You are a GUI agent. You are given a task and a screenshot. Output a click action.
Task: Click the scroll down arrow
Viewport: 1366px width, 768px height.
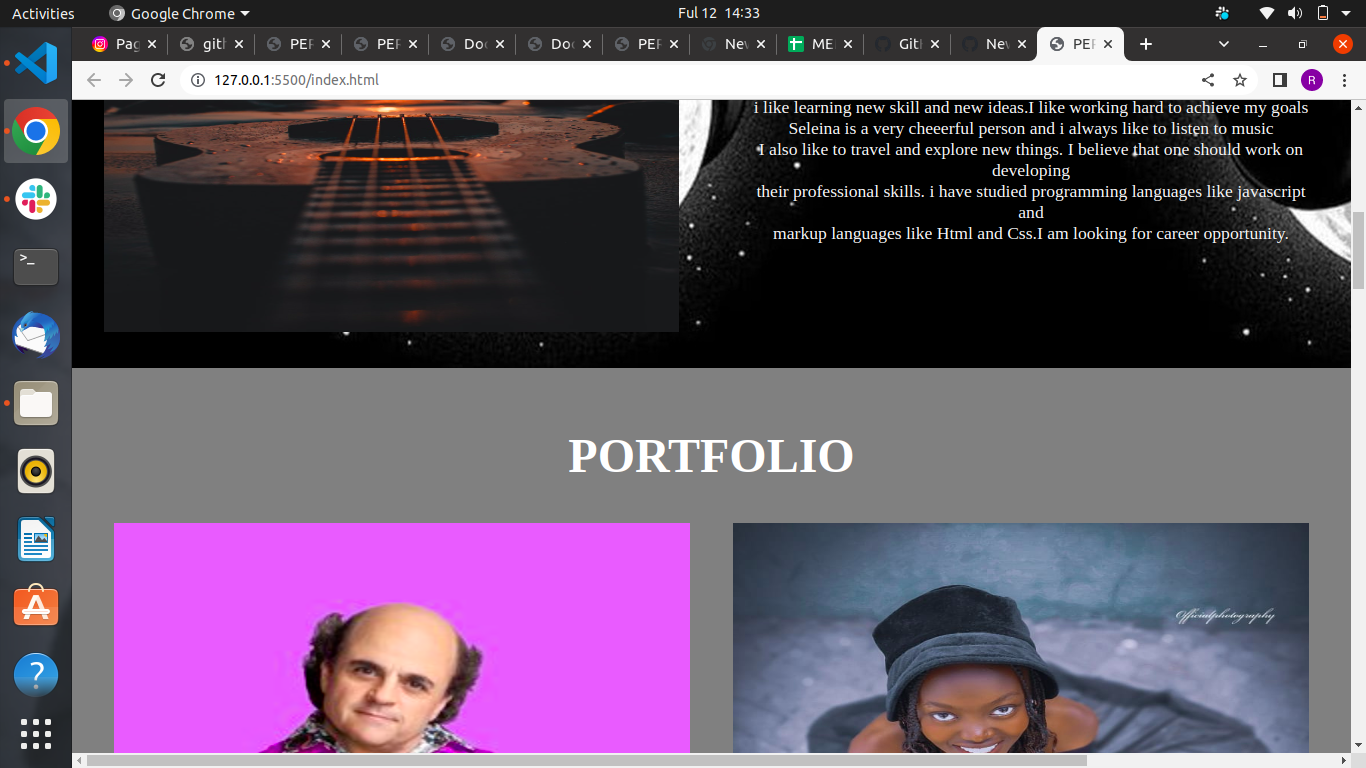click(1358, 745)
